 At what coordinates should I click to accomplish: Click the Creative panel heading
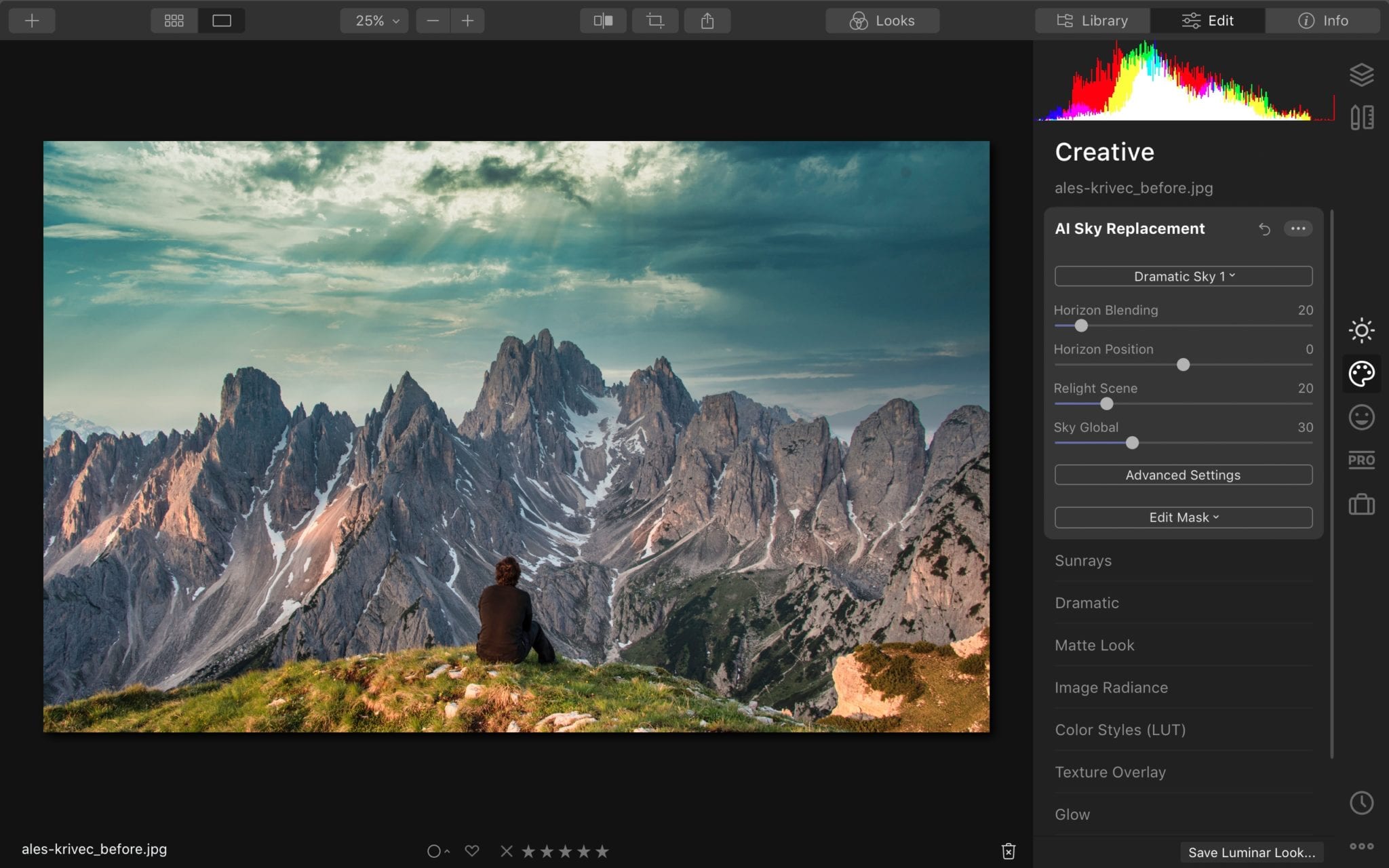[x=1104, y=152]
